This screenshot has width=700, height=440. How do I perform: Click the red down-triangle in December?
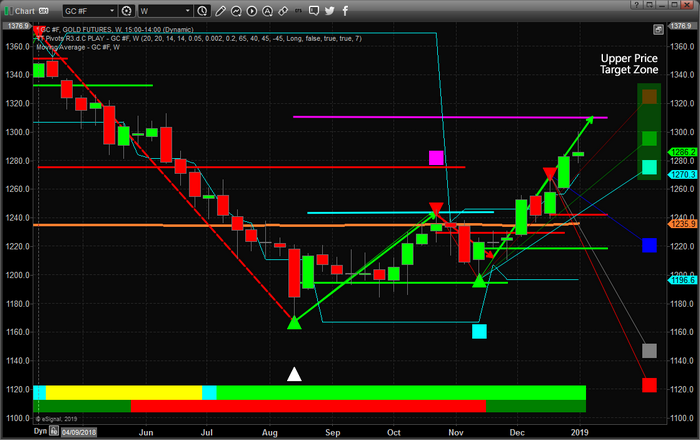(550, 174)
